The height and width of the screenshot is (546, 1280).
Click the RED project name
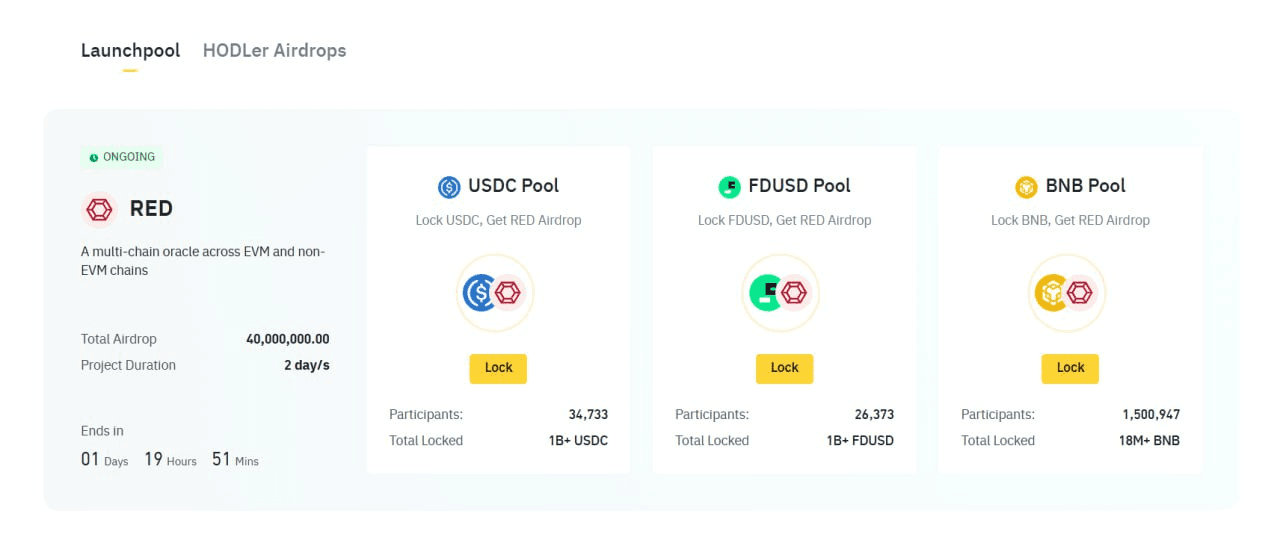(x=151, y=209)
